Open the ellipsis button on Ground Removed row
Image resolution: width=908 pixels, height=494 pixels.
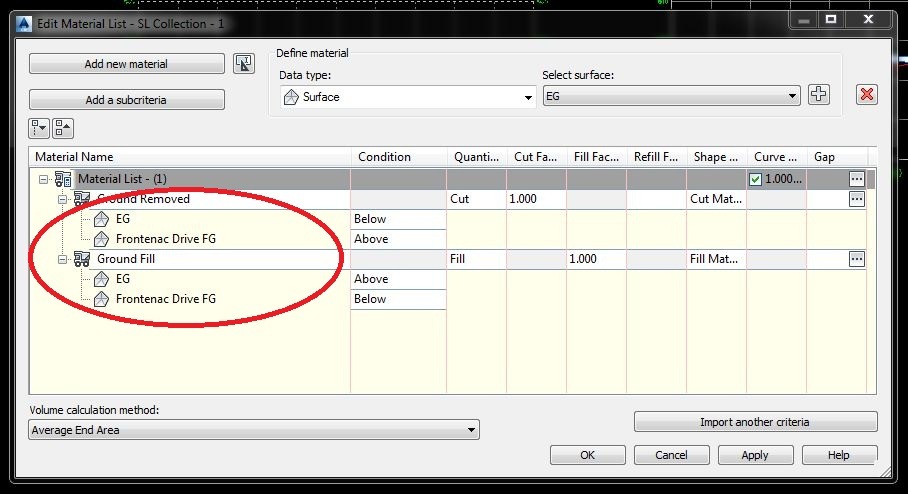point(856,199)
